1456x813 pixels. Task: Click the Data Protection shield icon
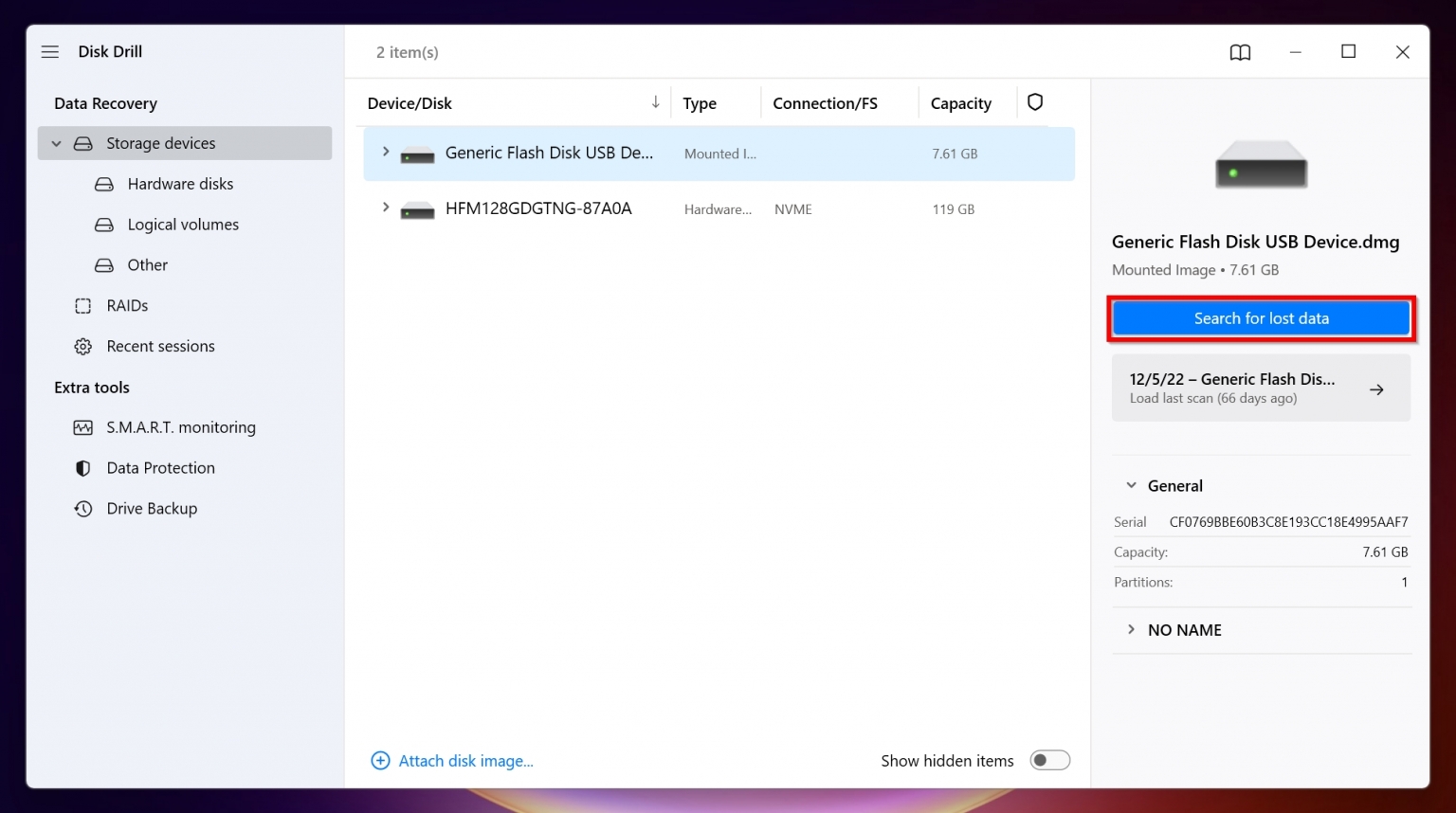[82, 468]
